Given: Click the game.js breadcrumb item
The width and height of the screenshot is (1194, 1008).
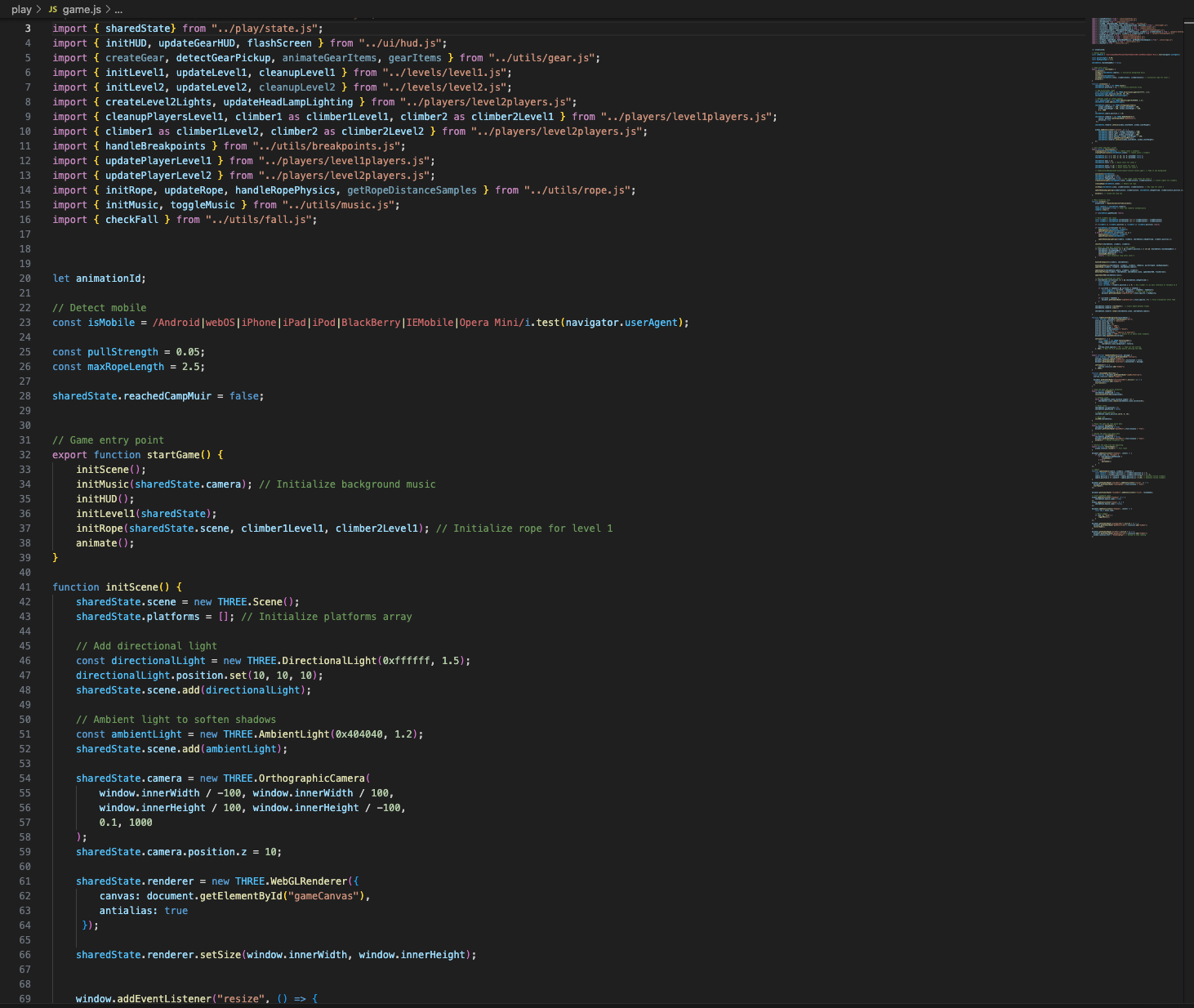Looking at the screenshot, I should [82, 10].
